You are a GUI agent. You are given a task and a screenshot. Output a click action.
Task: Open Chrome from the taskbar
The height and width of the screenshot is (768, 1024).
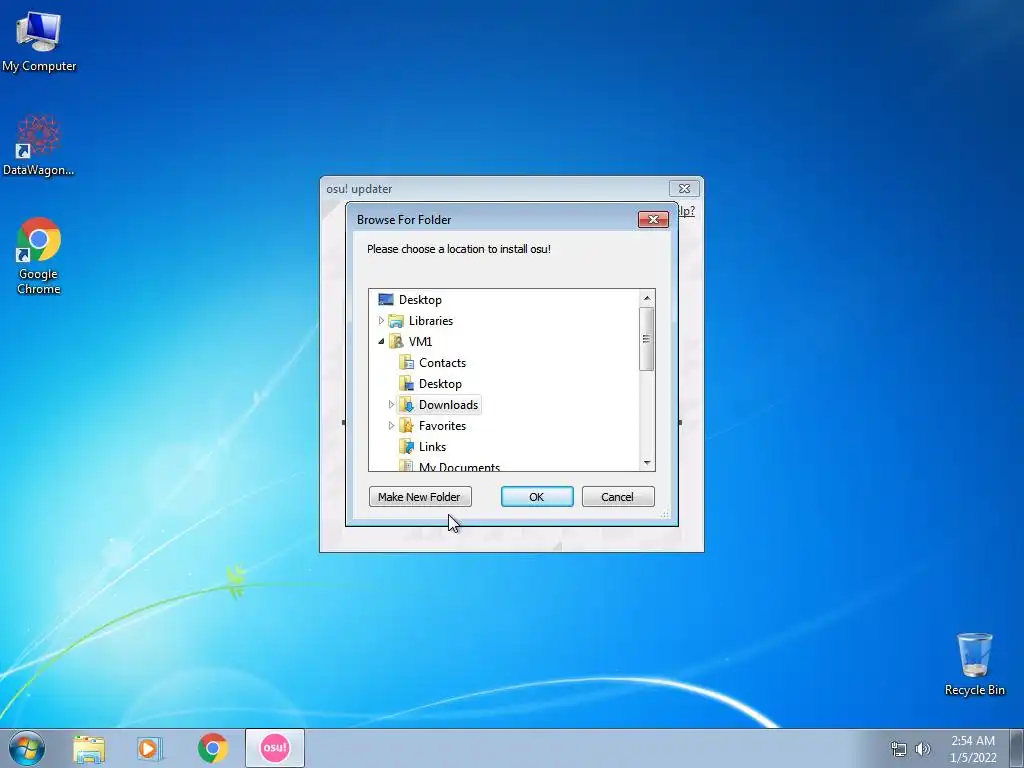tap(212, 748)
